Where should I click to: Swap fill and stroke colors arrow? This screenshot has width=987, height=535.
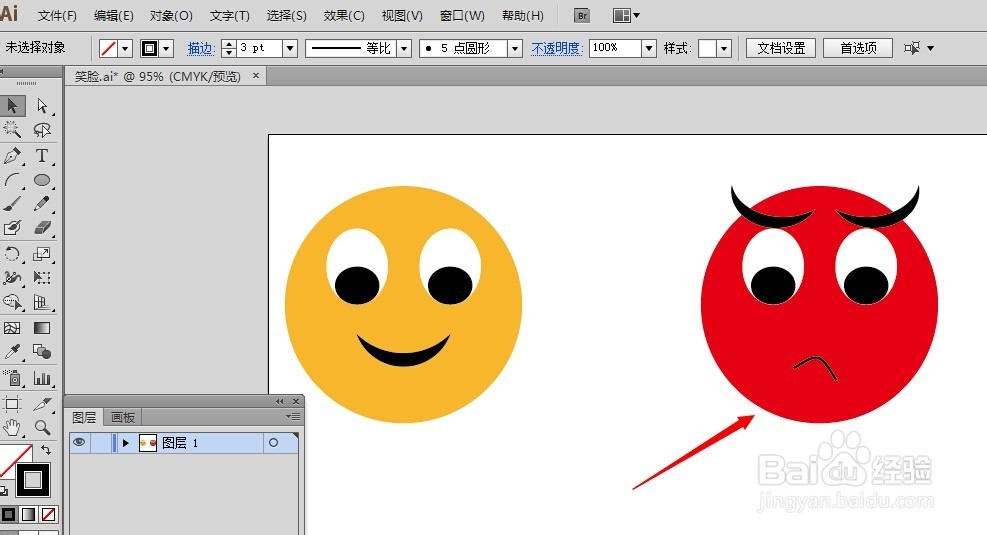point(45,450)
